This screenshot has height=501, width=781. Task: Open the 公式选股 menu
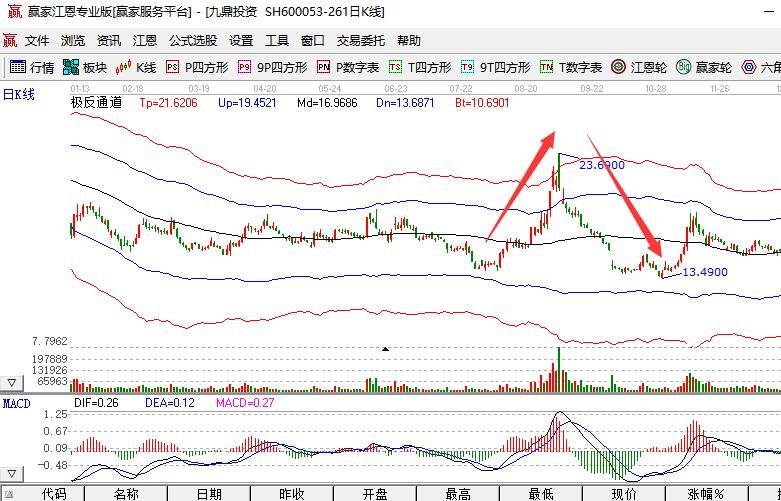point(193,40)
